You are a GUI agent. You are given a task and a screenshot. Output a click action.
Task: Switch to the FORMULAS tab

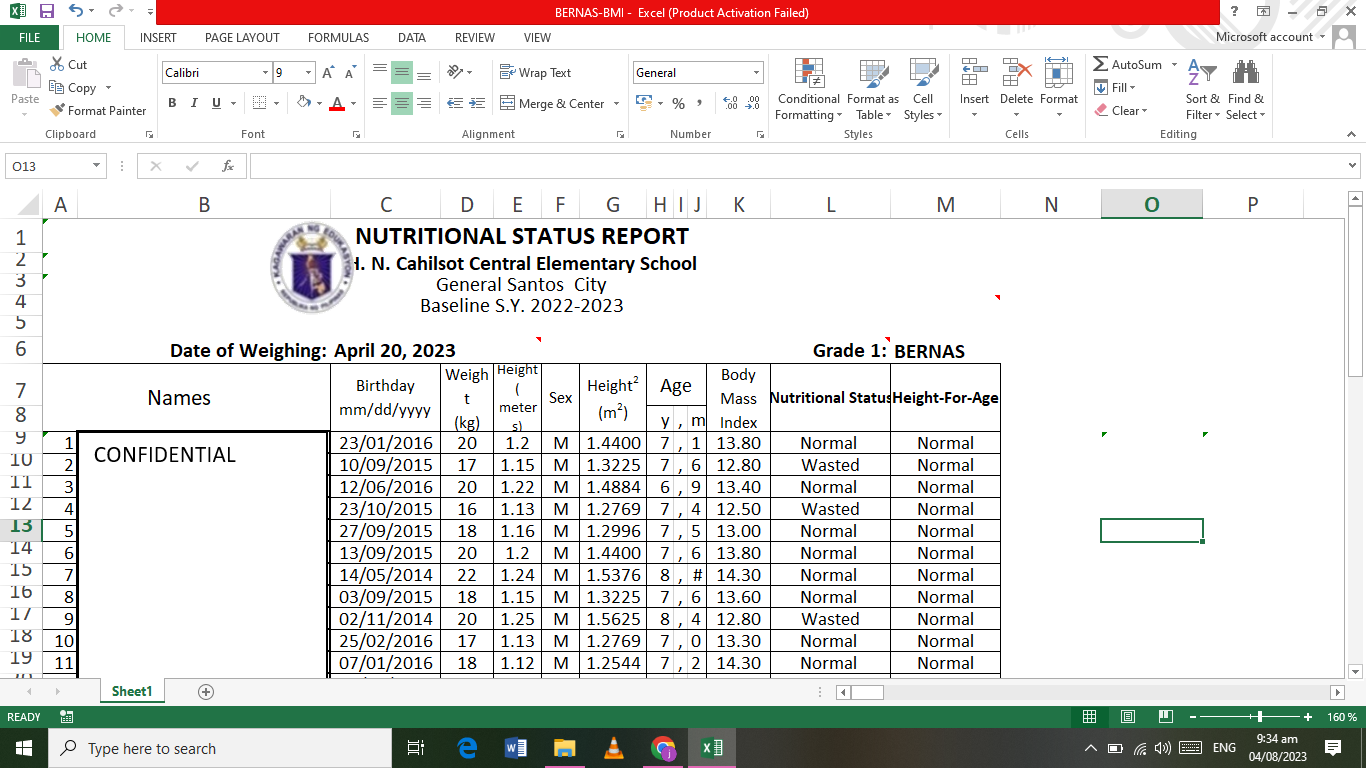338,37
